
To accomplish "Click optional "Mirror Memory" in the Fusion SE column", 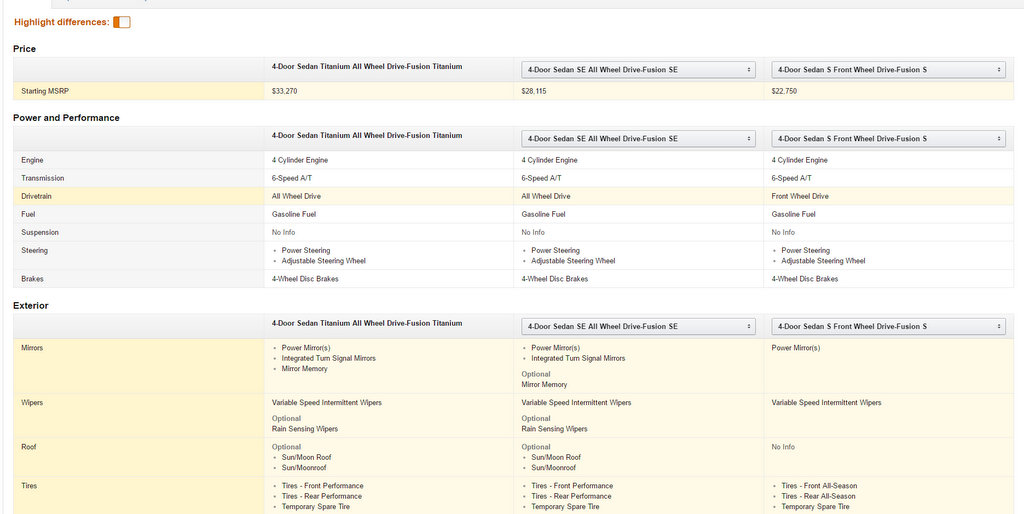I will coord(544,385).
